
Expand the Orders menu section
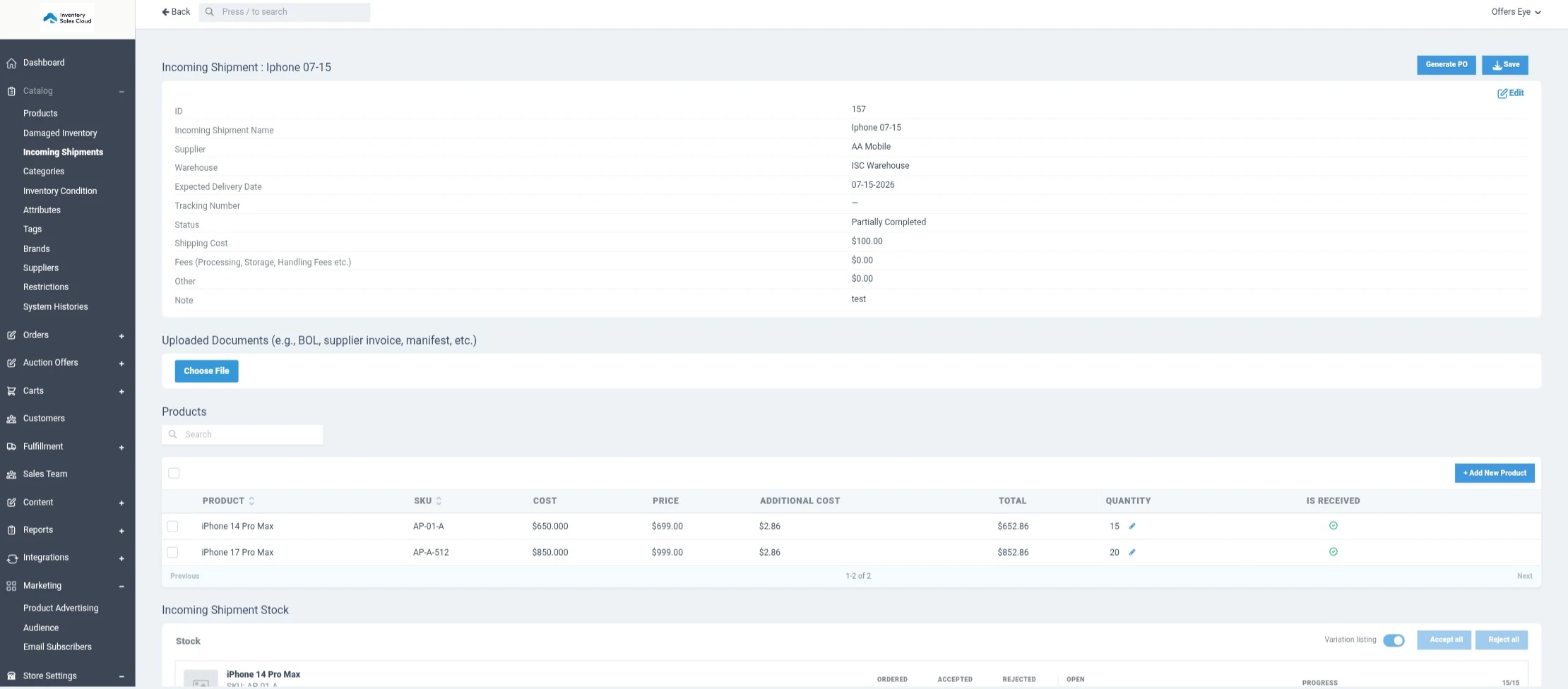point(121,336)
